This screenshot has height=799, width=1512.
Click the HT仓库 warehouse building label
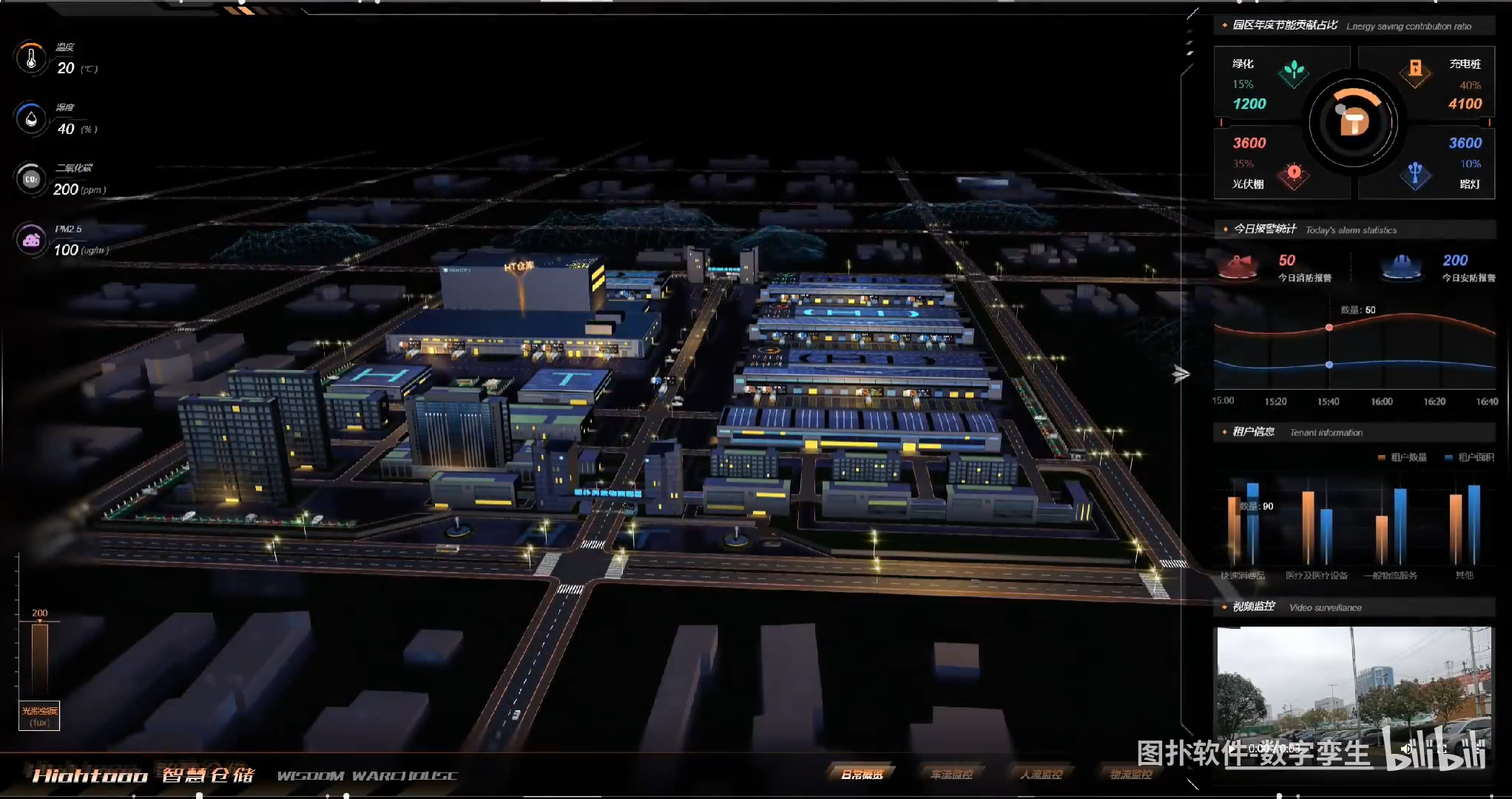click(519, 266)
